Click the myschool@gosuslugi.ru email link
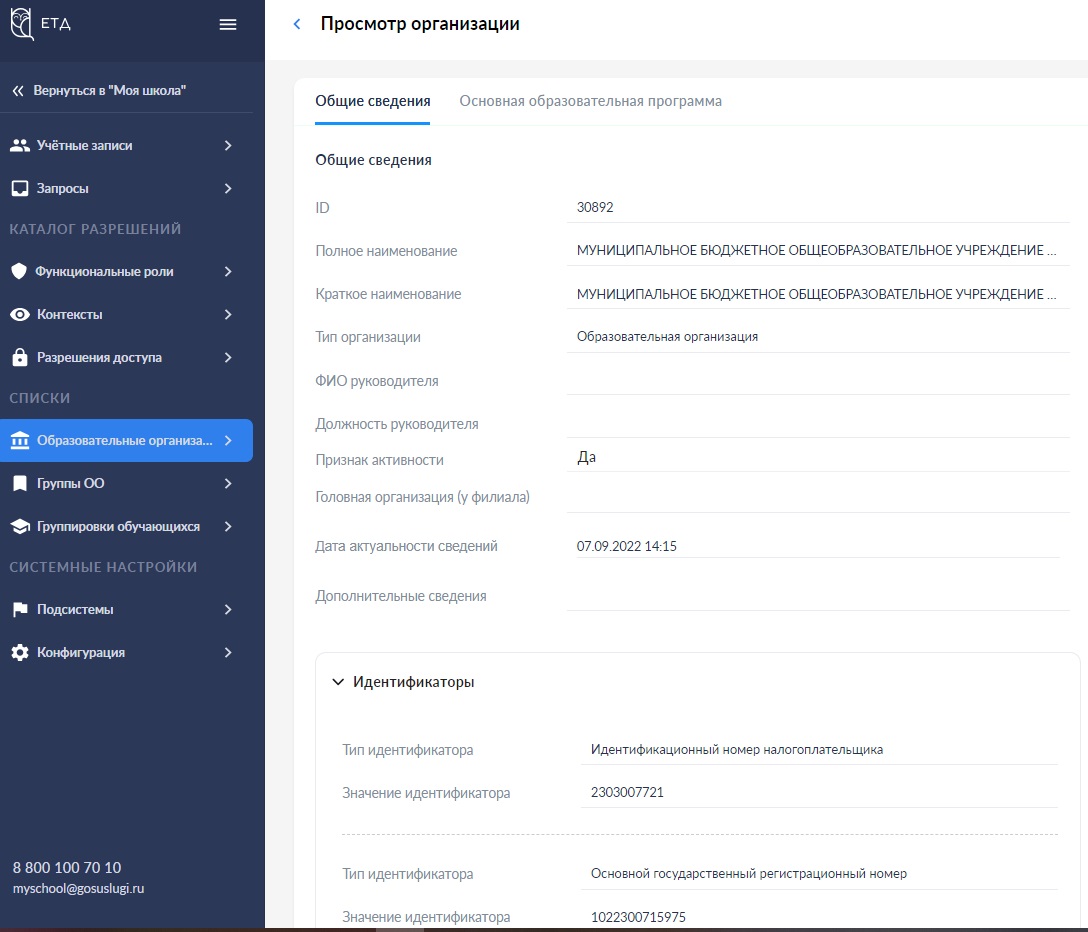The width and height of the screenshot is (1088, 932). pos(78,888)
